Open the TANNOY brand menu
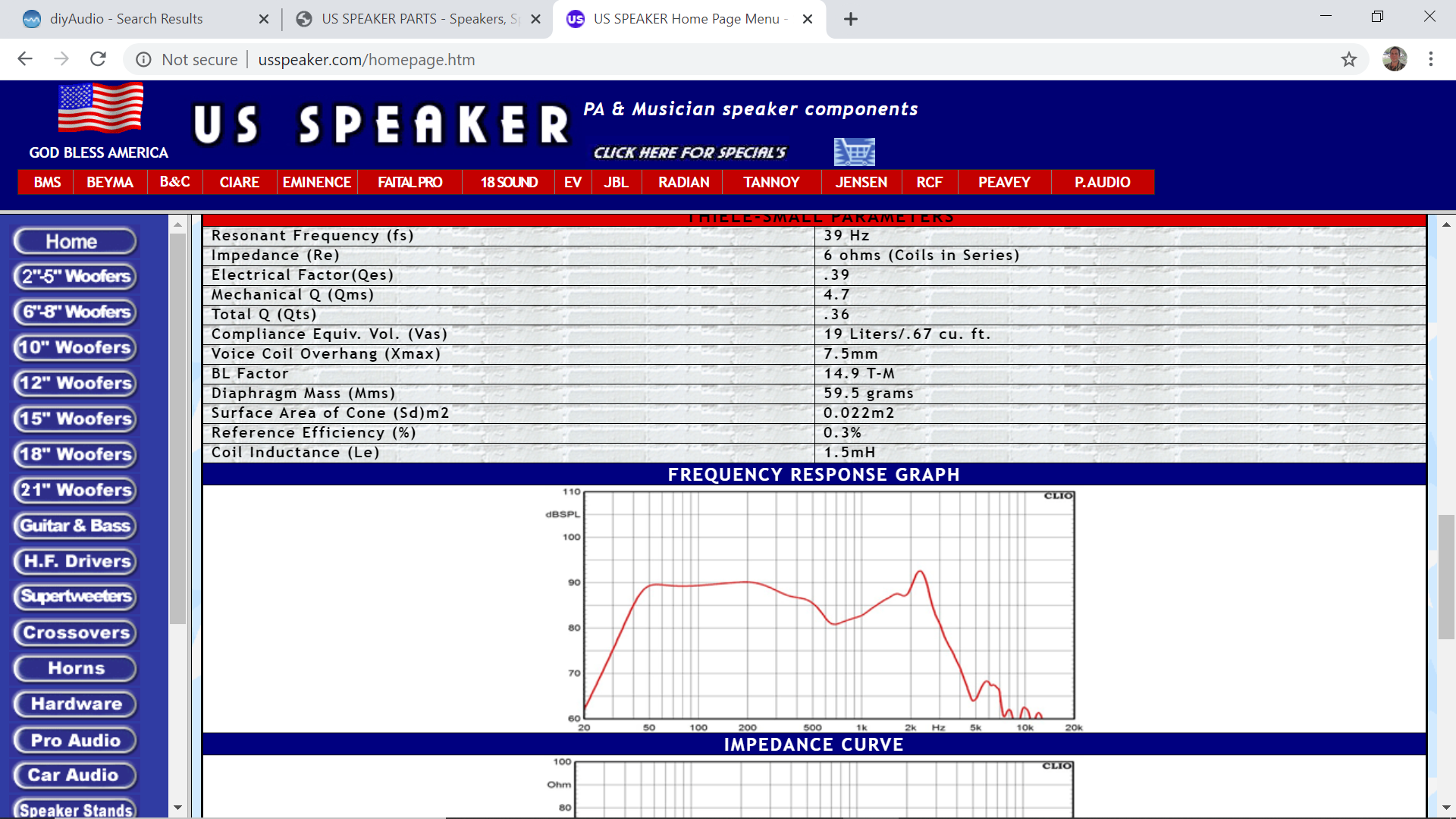The image size is (1456, 819). (x=771, y=182)
